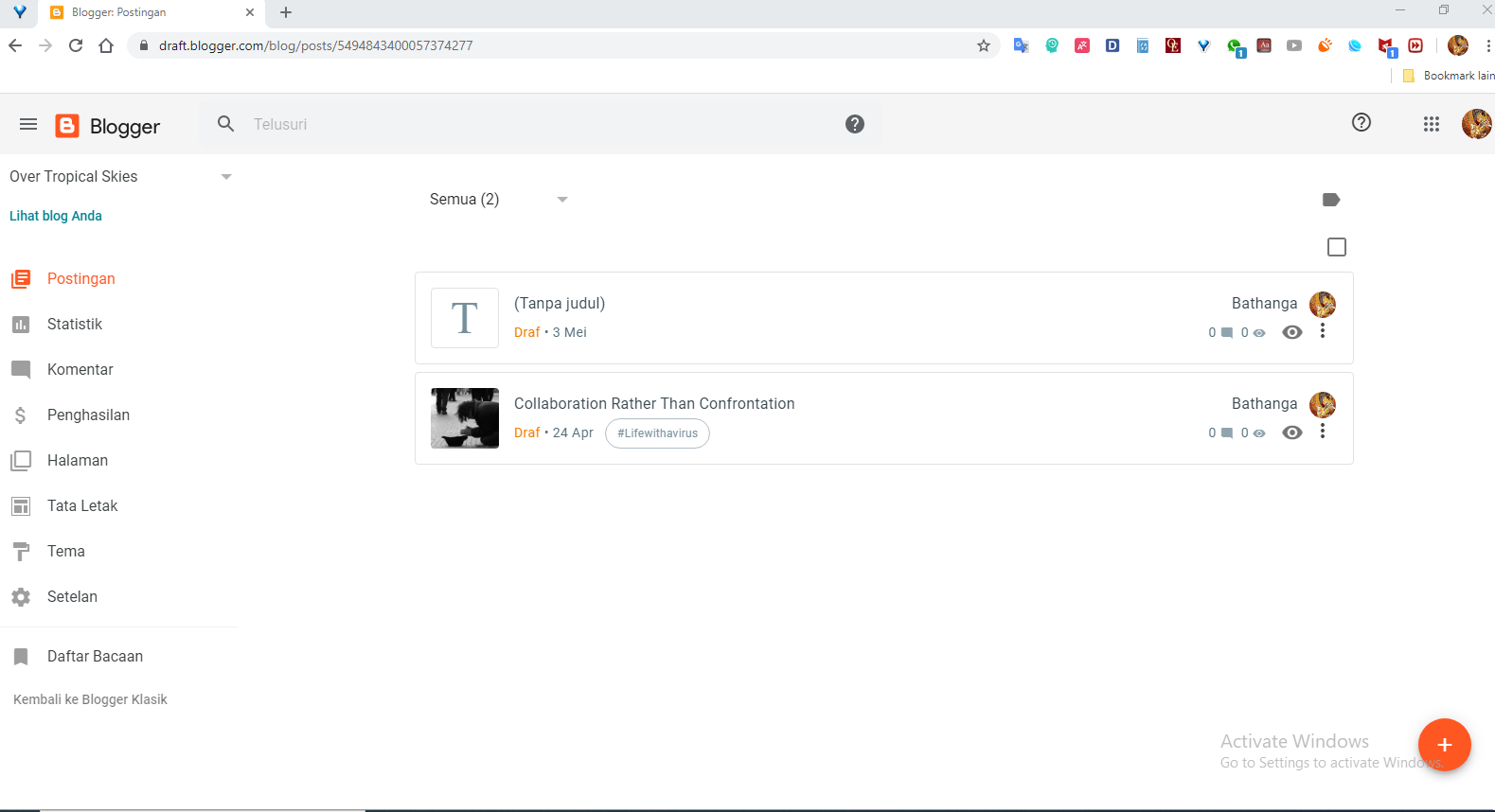Click the T thumbnail of untitled post
Image resolution: width=1495 pixels, height=812 pixels.
465,318
